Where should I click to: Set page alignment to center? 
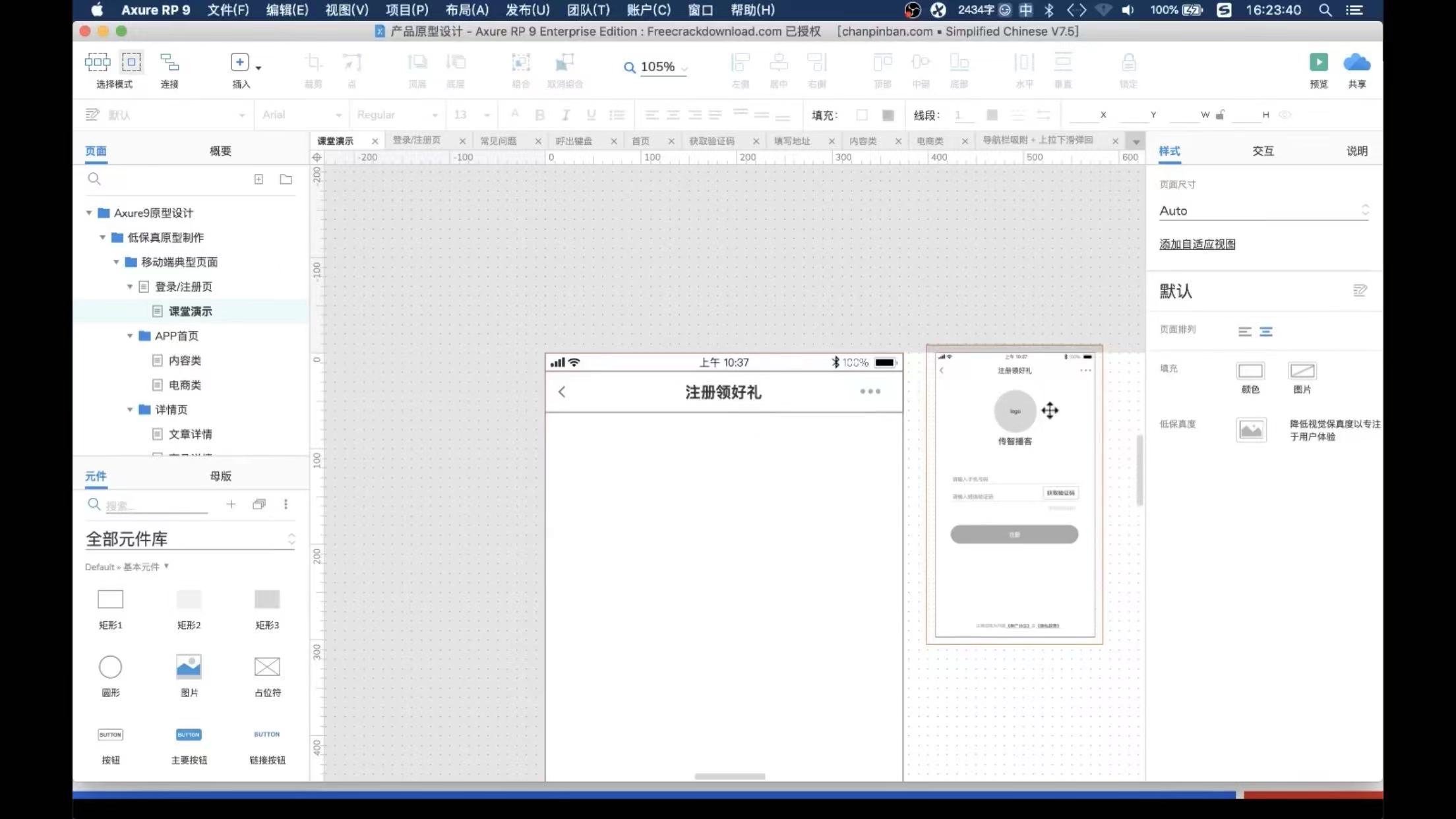point(1265,332)
